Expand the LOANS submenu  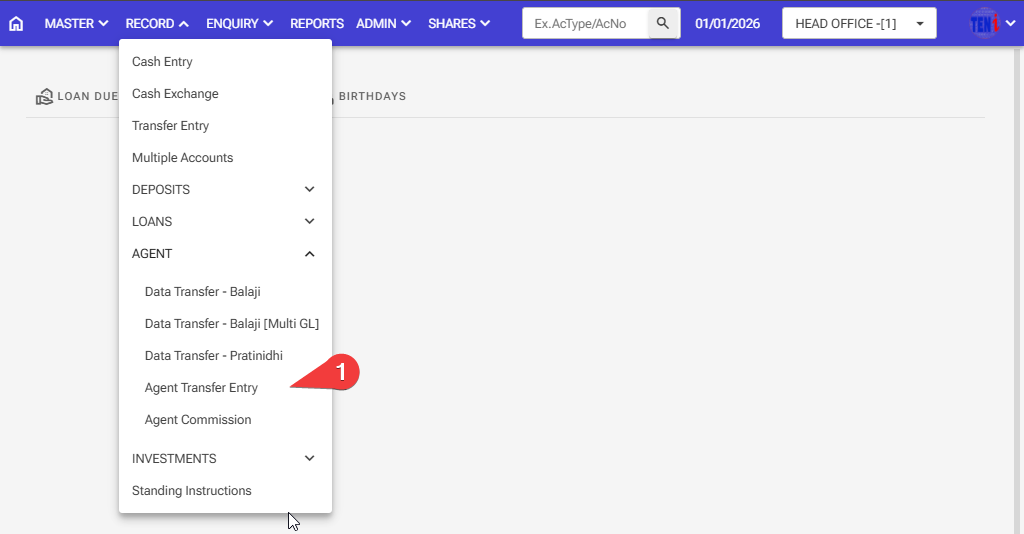225,222
